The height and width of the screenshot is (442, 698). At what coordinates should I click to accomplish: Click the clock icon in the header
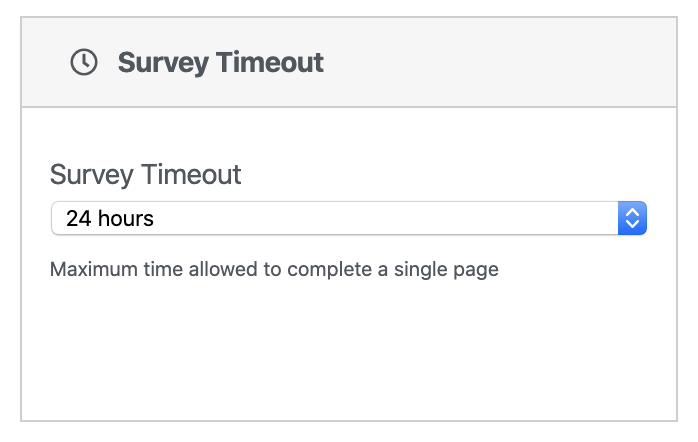coord(84,62)
